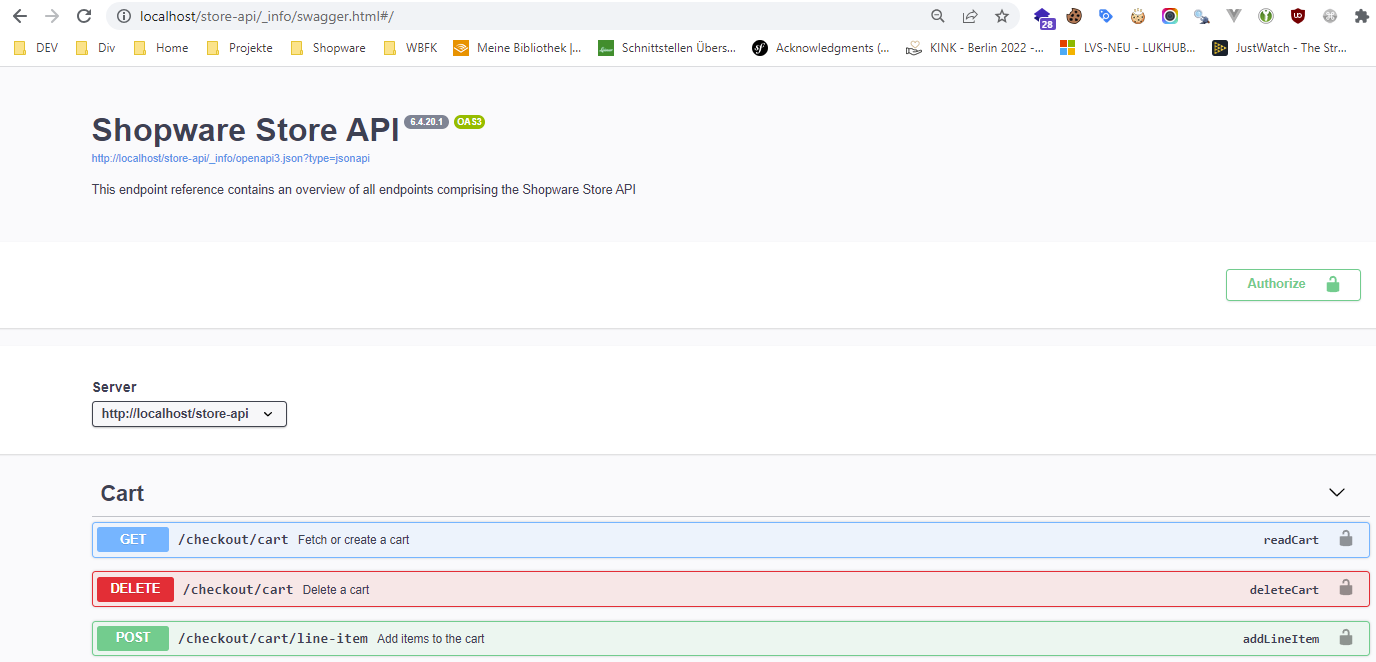
Task: Open the Vue devtools extension icon
Action: click(x=1234, y=16)
